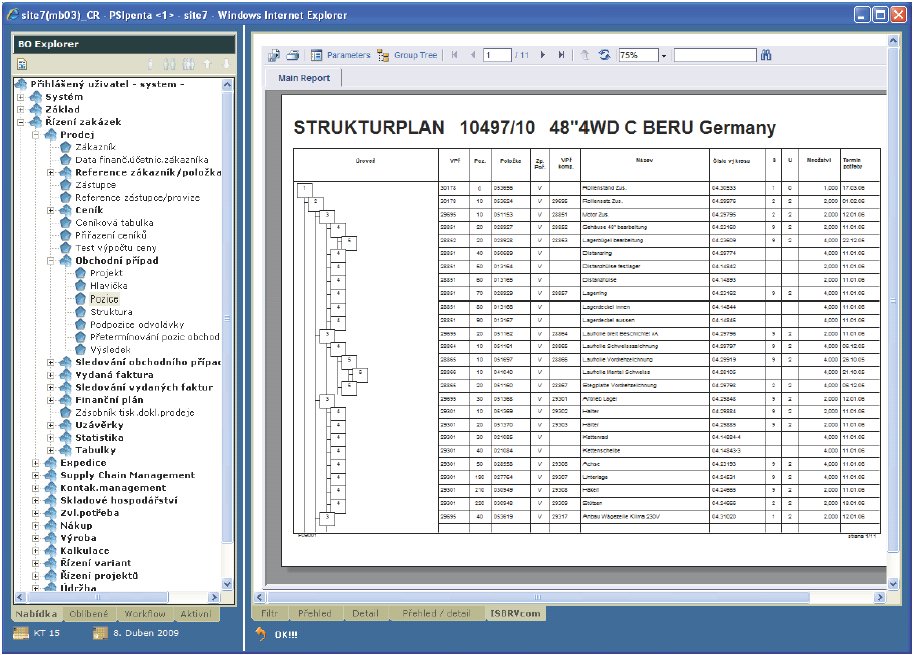This screenshot has width=913, height=655.
Task: Switch to the Přehled tab
Action: tap(314, 614)
